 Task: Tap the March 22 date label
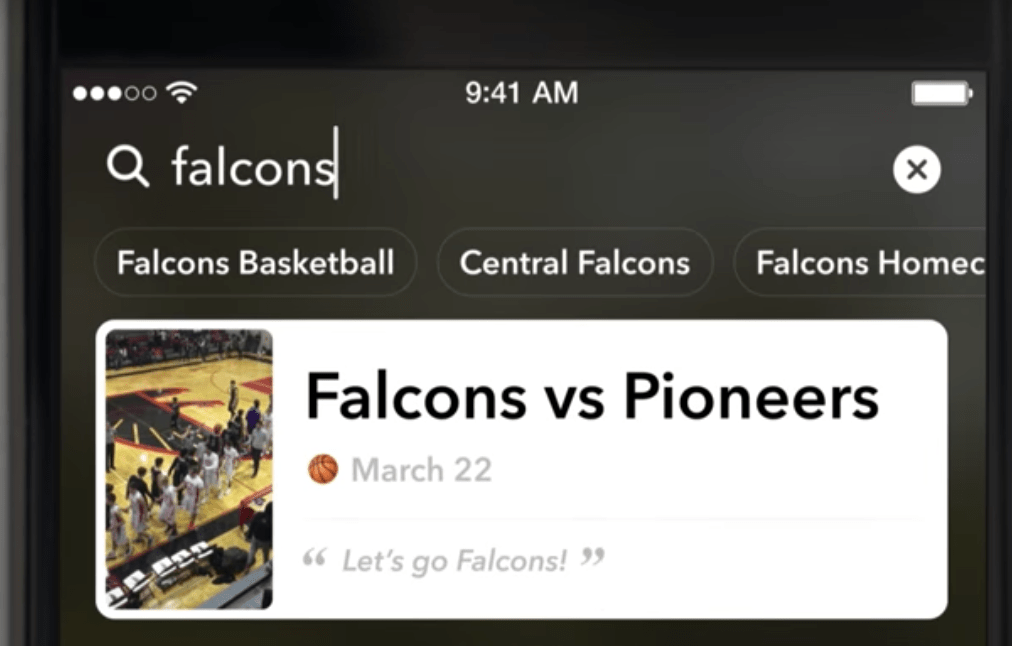coord(421,469)
